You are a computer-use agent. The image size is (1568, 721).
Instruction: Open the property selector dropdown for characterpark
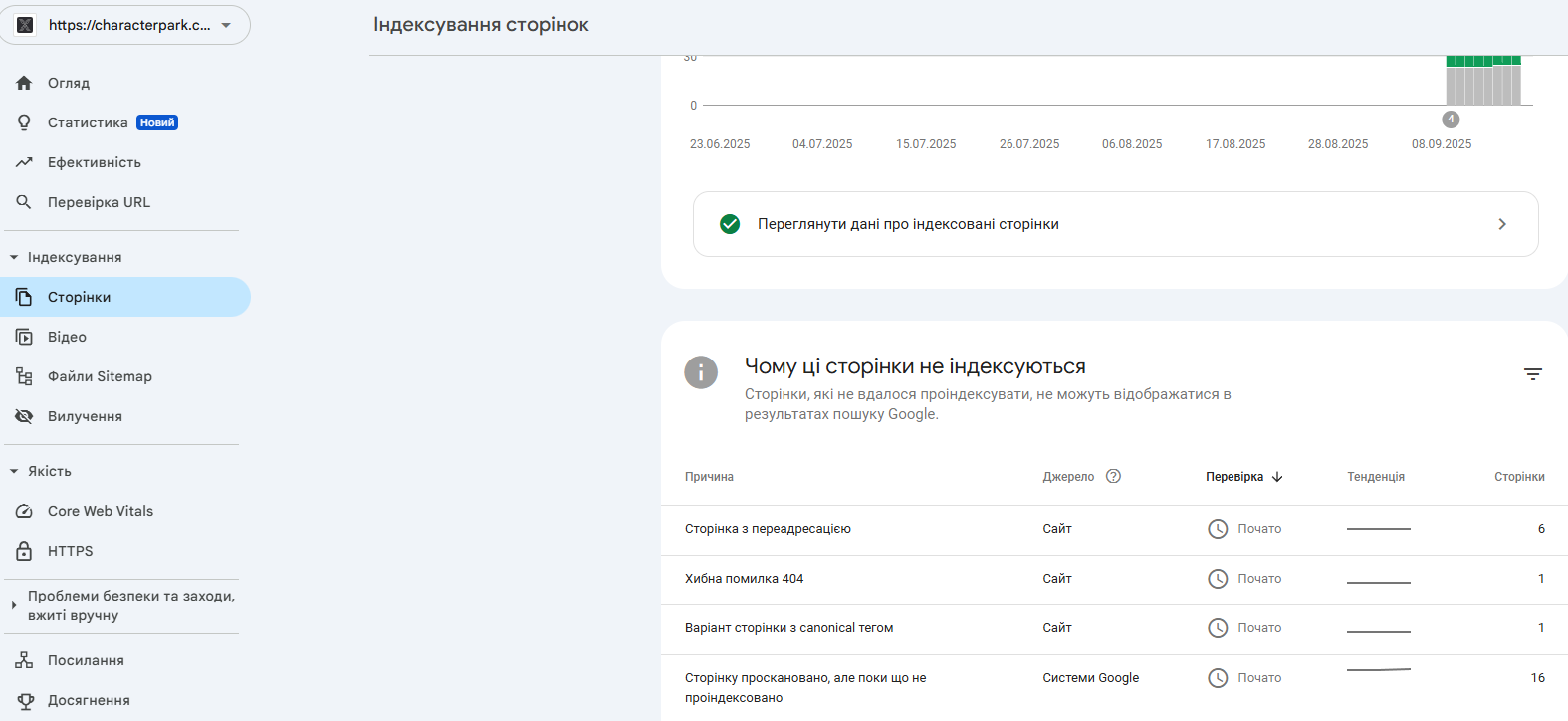pos(124,25)
